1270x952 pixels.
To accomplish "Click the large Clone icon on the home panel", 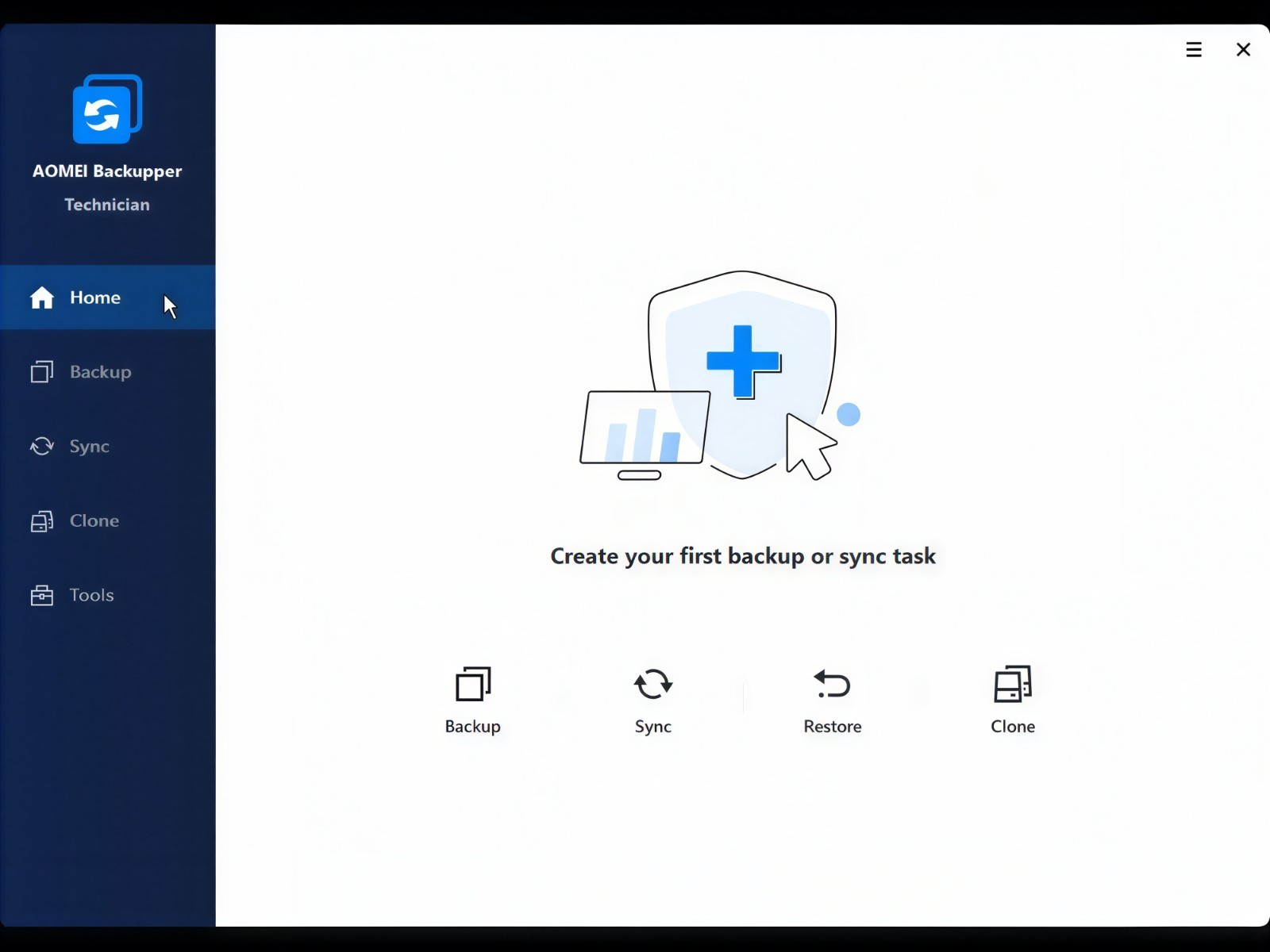I will coord(1013,684).
